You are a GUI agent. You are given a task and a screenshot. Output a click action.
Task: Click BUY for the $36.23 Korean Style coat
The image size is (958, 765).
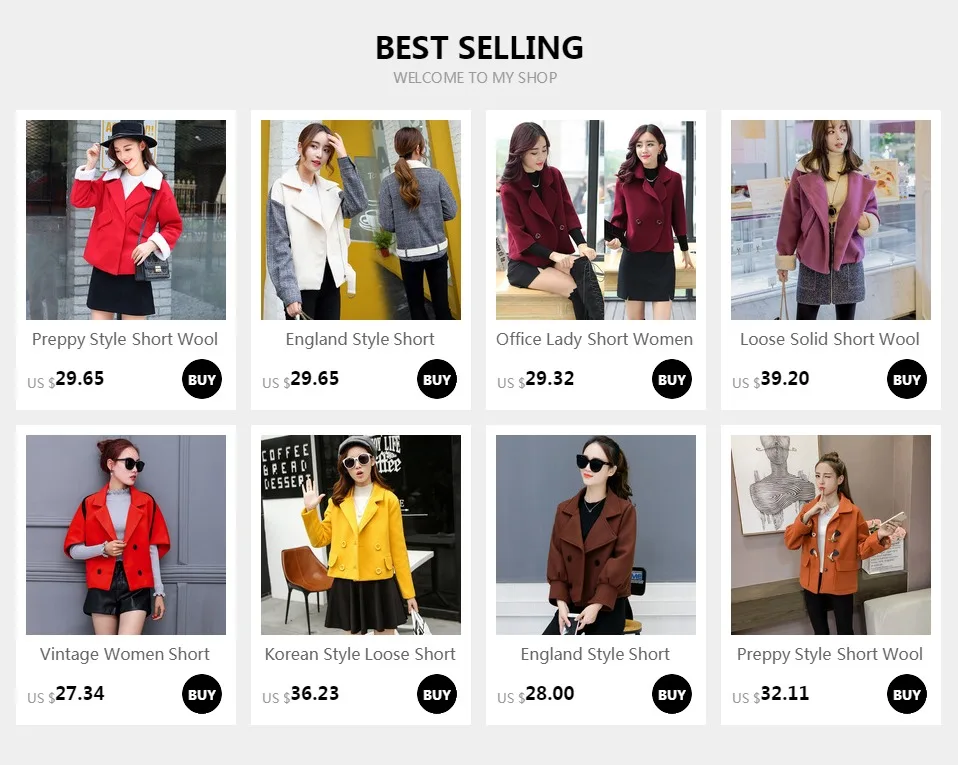[437, 694]
